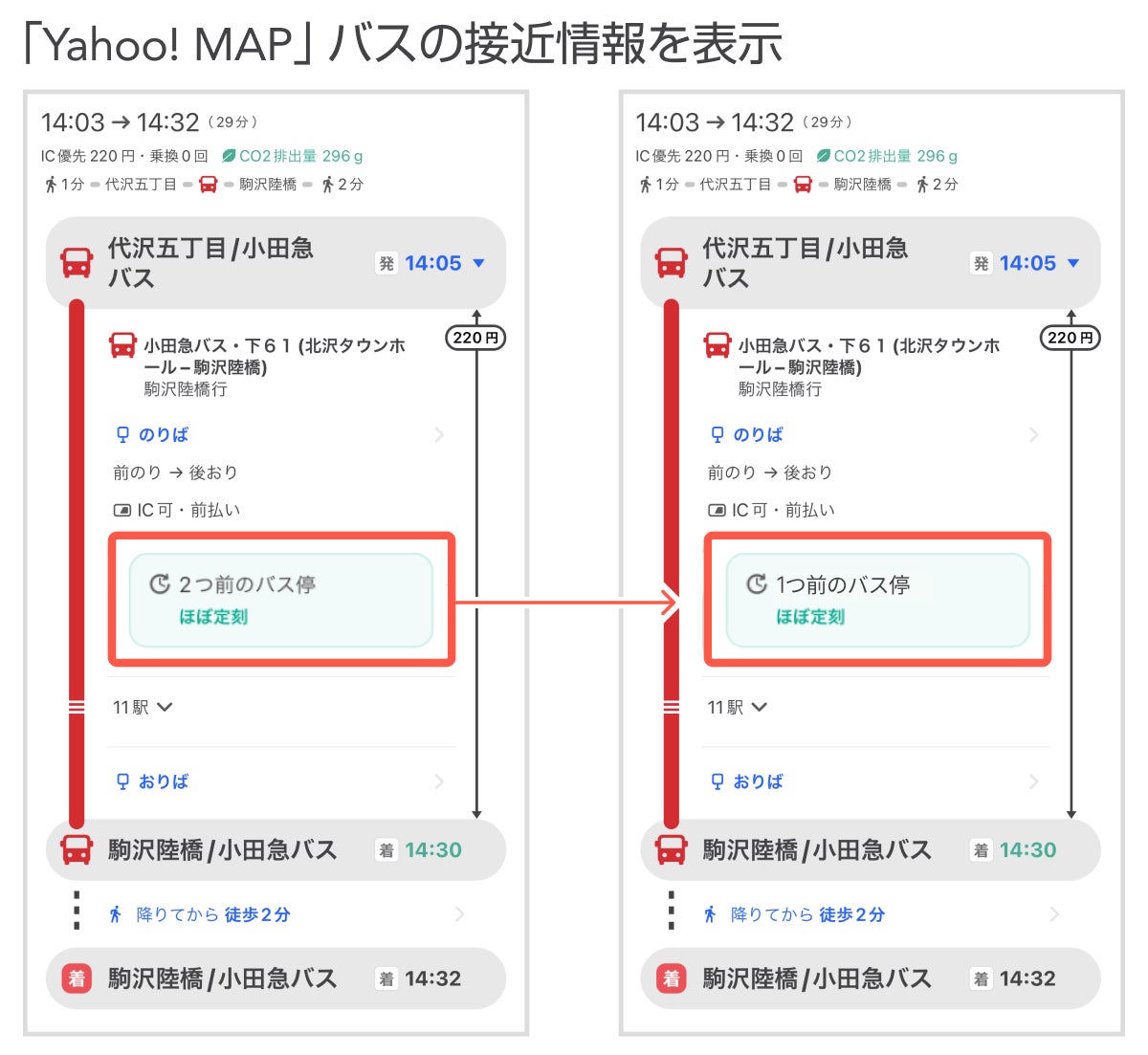
Task: Click final 駒沢陸橋/小田急バス 14:32 row left panel
Action: 276,978
